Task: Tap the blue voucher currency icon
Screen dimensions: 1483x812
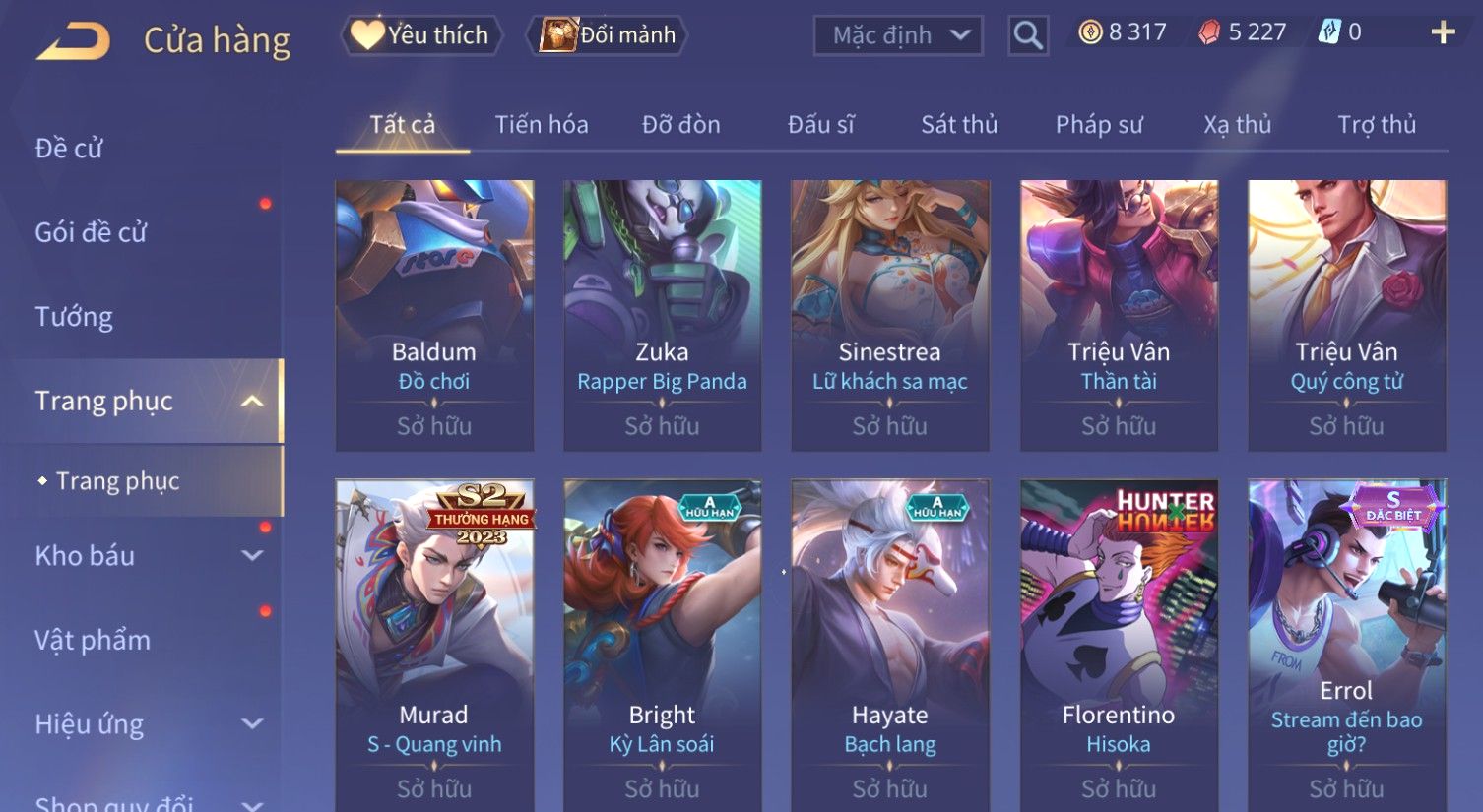Action: pyautogui.click(x=1329, y=32)
